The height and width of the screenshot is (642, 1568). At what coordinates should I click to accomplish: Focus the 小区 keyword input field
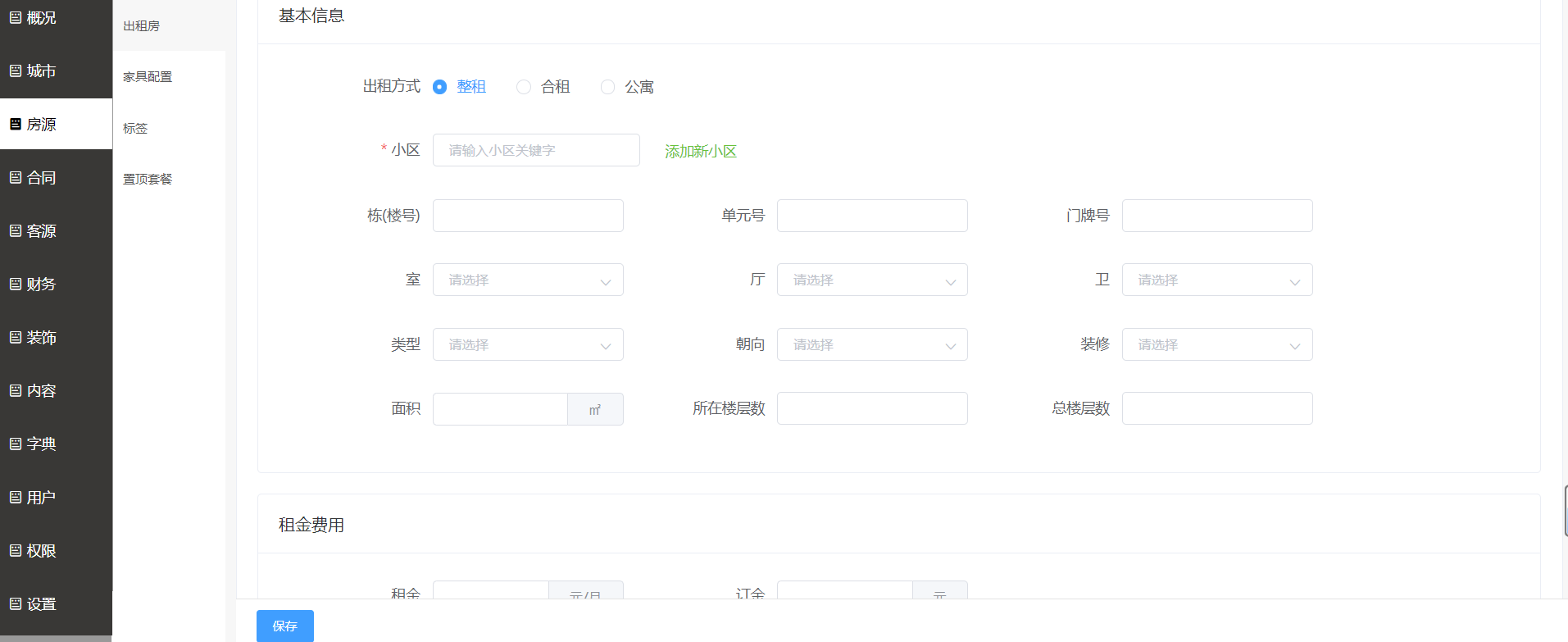536,150
